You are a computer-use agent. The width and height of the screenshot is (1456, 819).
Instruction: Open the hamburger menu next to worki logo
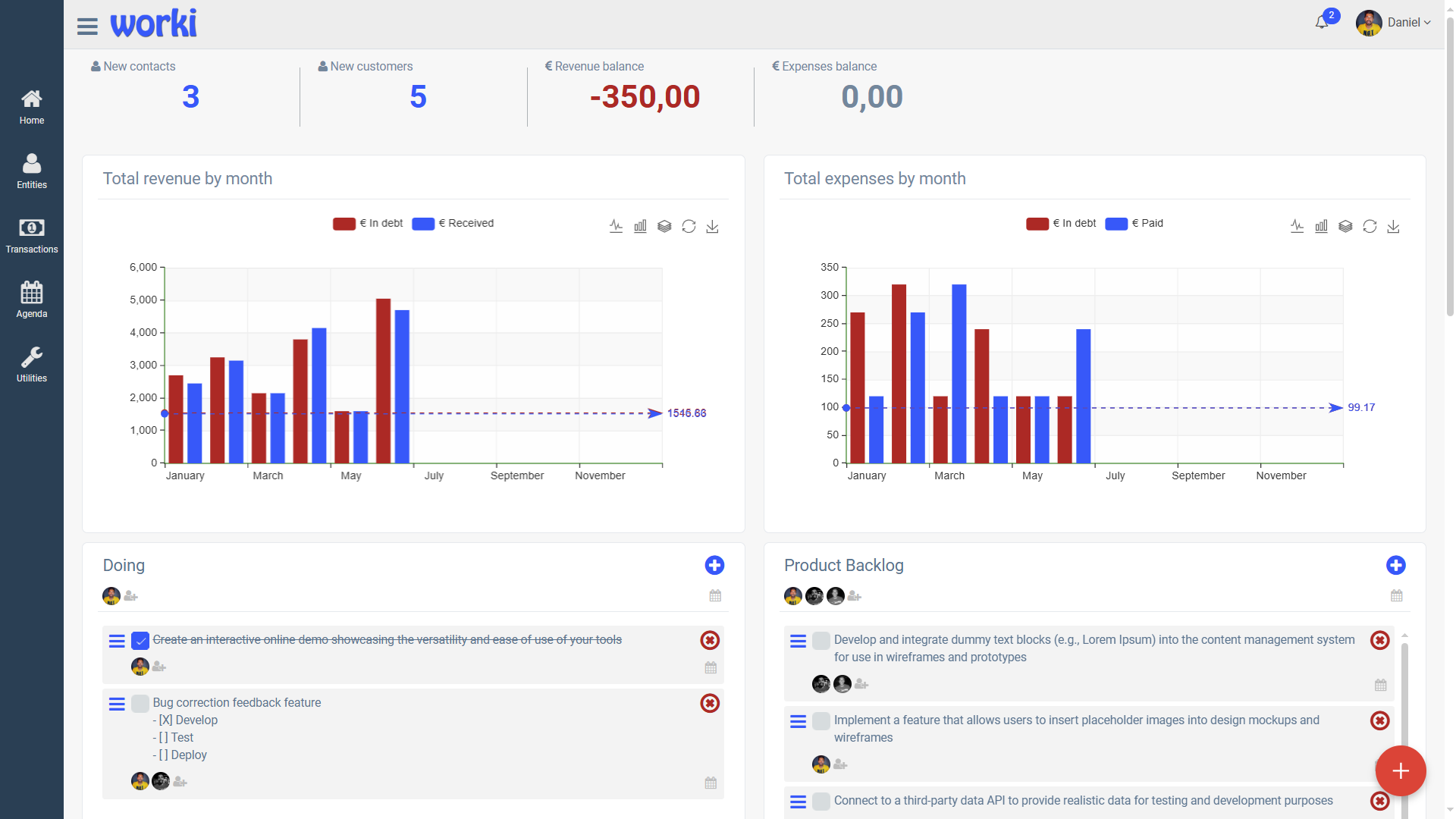pyautogui.click(x=87, y=27)
